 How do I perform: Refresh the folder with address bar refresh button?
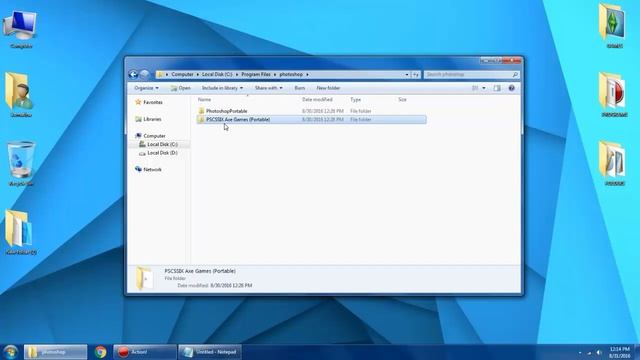(416, 74)
